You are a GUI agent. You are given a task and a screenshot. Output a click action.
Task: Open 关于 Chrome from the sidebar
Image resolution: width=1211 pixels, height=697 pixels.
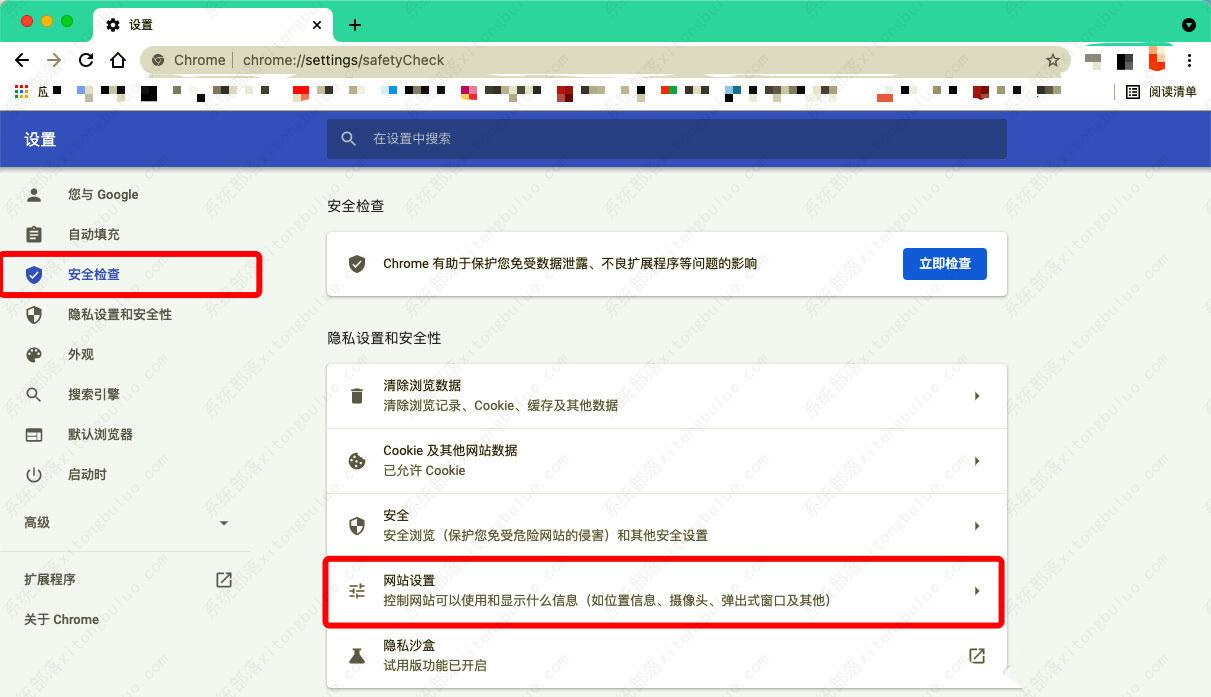point(59,619)
